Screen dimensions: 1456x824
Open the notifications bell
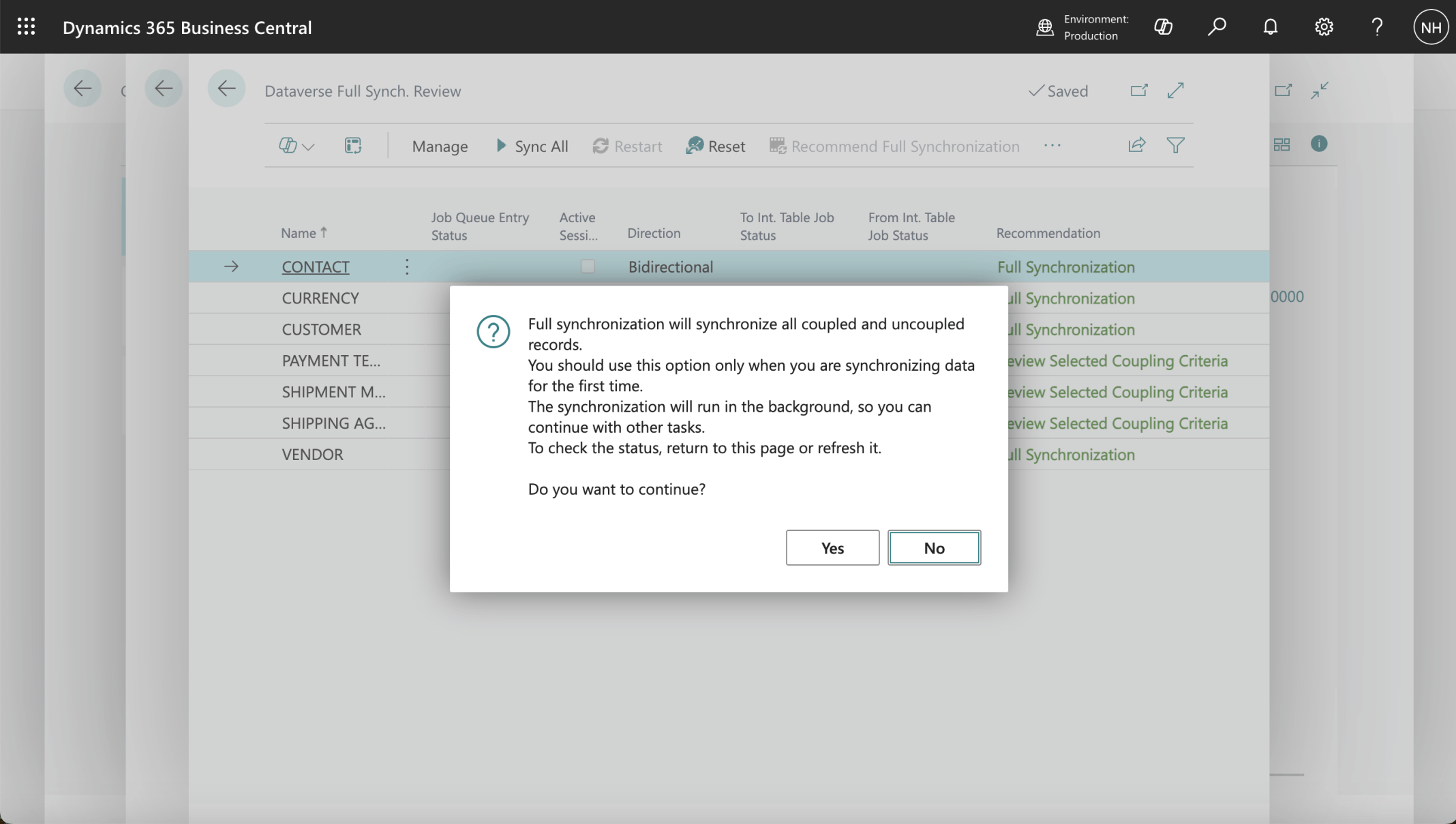1270,27
